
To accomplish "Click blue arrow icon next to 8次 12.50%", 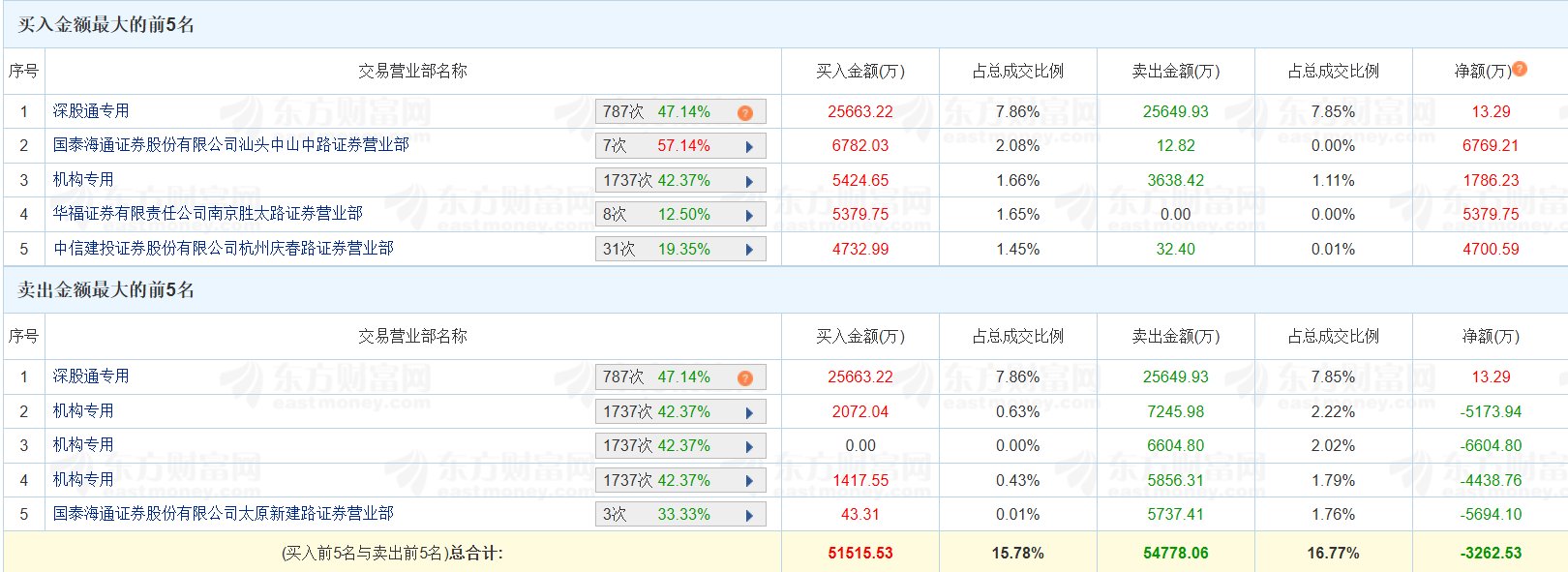I will pyautogui.click(x=749, y=216).
